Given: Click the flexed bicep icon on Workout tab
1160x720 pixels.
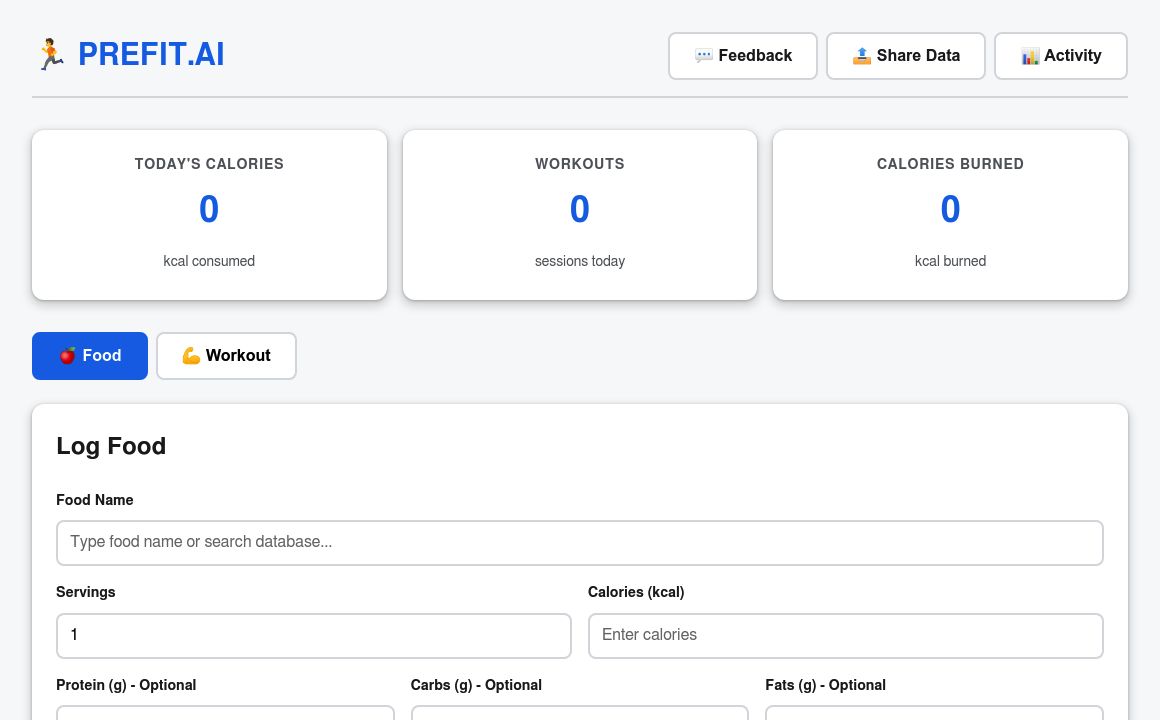Looking at the screenshot, I should [191, 355].
